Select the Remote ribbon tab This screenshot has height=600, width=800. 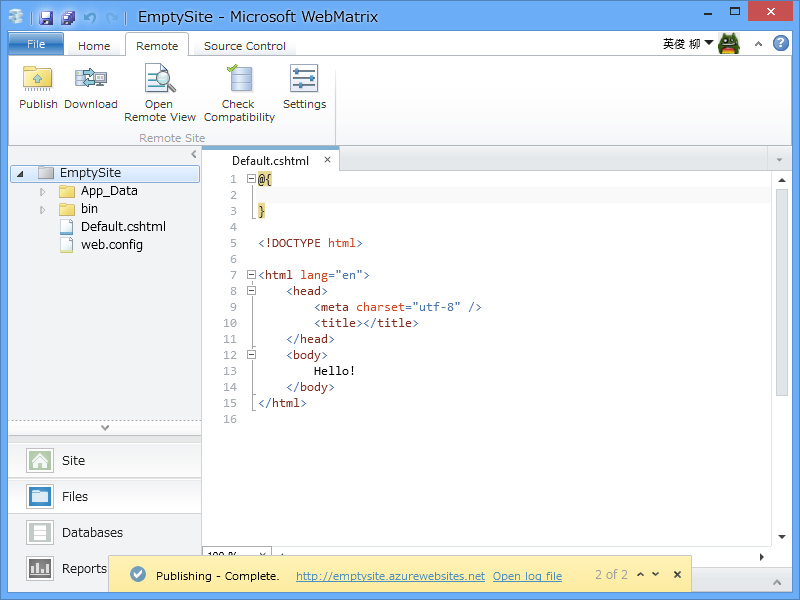(157, 46)
